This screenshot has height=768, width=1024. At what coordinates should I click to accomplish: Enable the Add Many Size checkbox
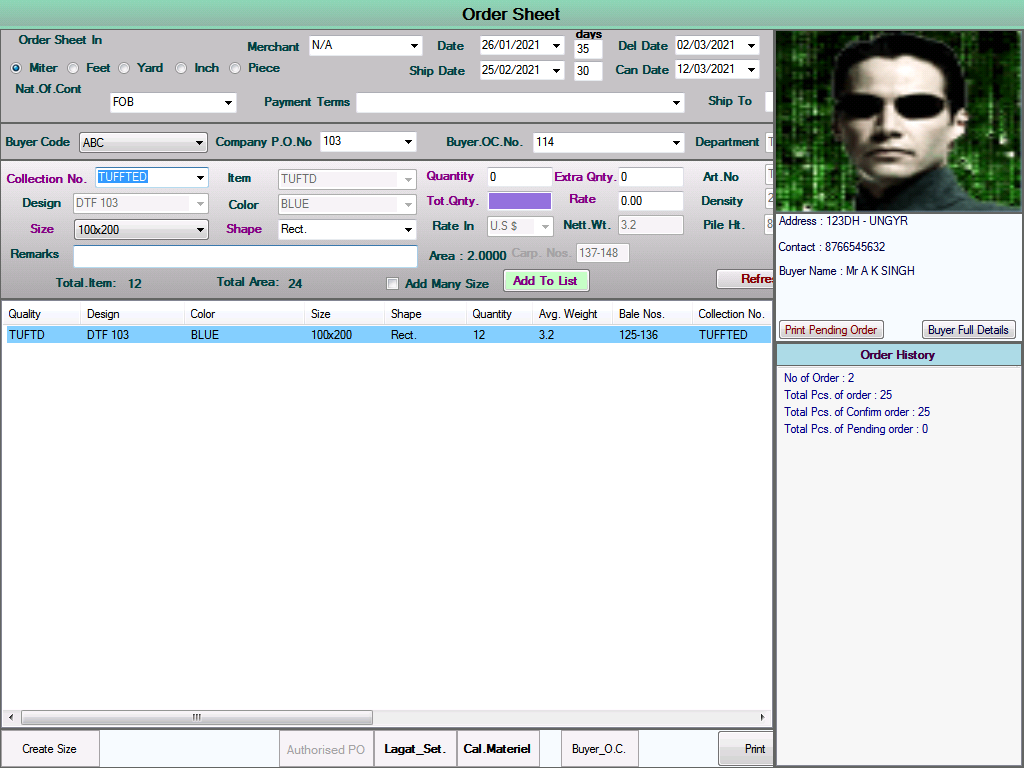[393, 284]
